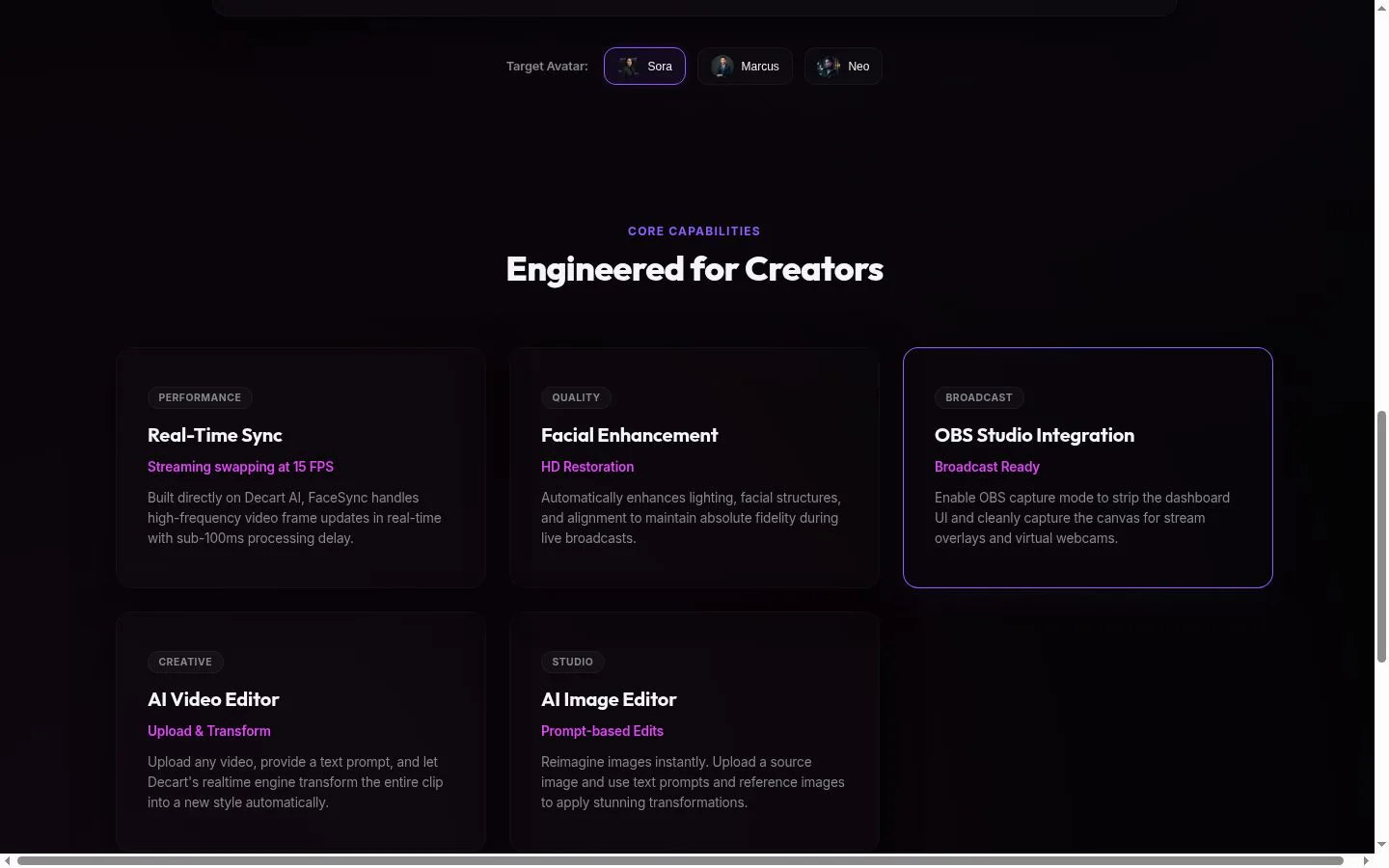Click the CREATIVE tag
The height and width of the screenshot is (868, 1389).
pyautogui.click(x=185, y=662)
